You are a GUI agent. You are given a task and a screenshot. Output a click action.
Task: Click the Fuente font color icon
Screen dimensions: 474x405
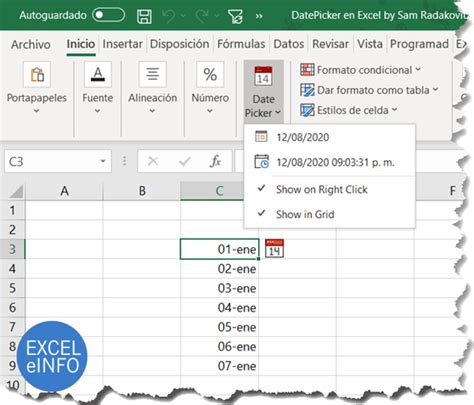(98, 74)
